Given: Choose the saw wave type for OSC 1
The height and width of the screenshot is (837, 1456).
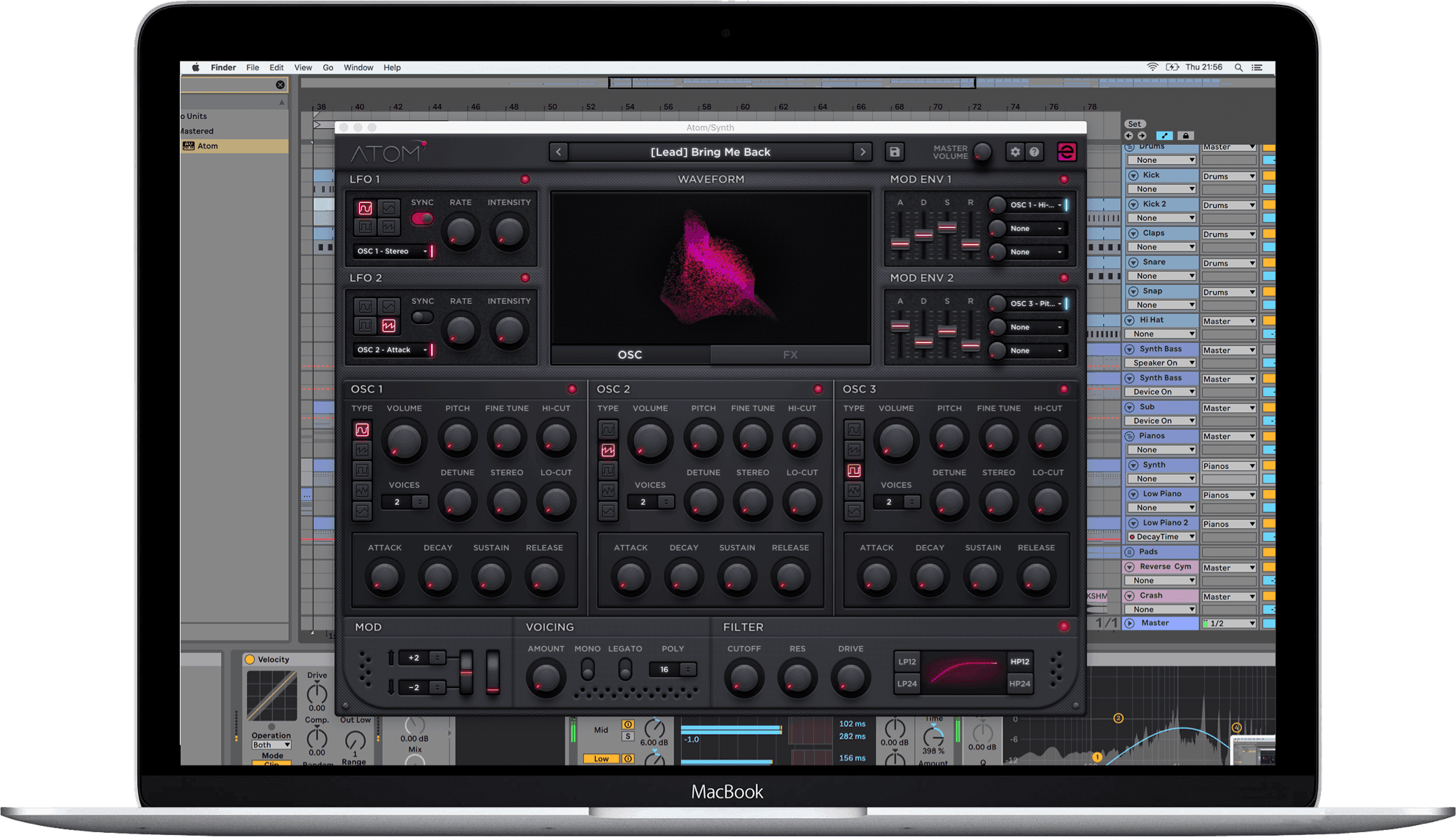Looking at the screenshot, I should (363, 450).
